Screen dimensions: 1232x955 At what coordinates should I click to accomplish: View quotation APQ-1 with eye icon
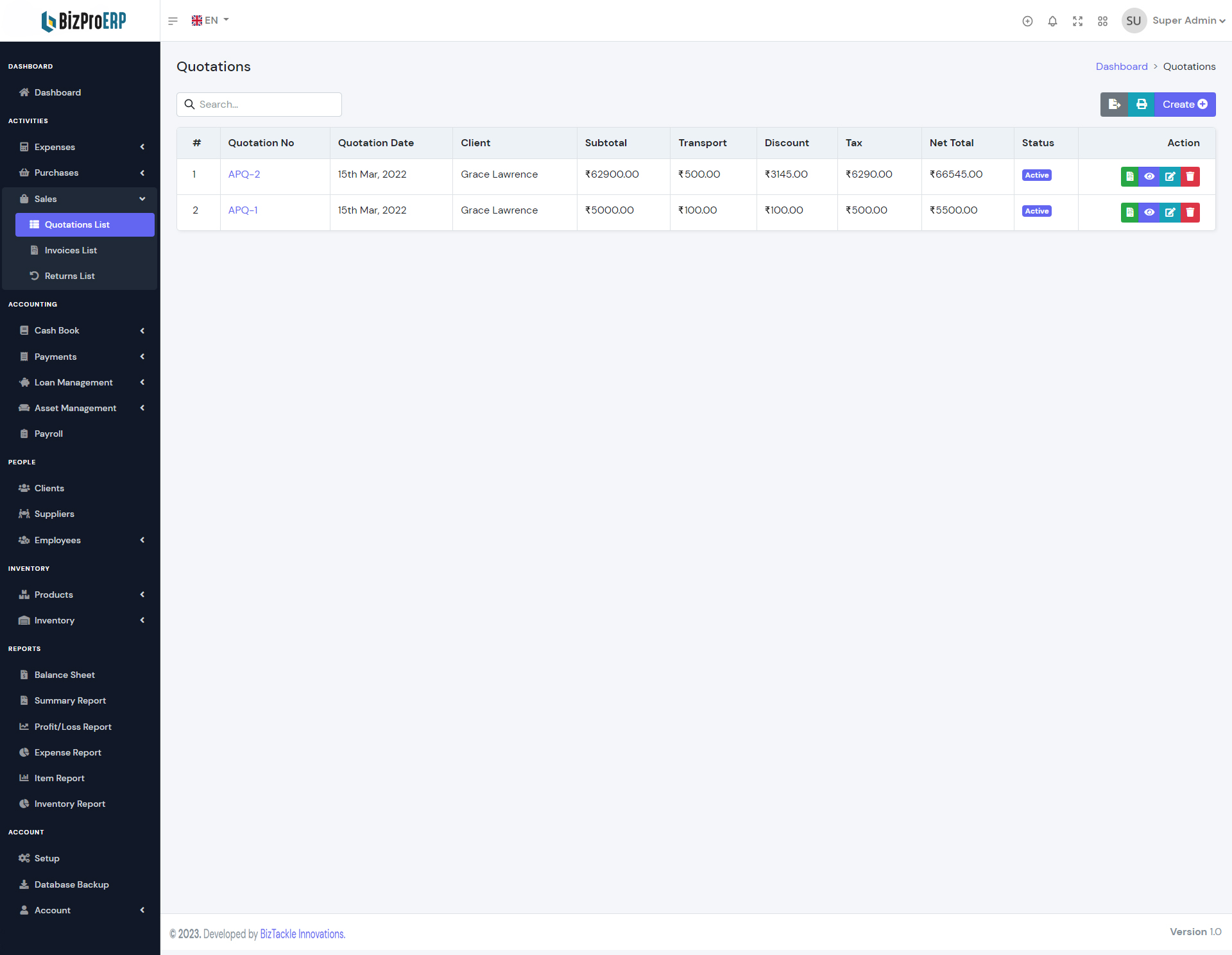pos(1149,212)
